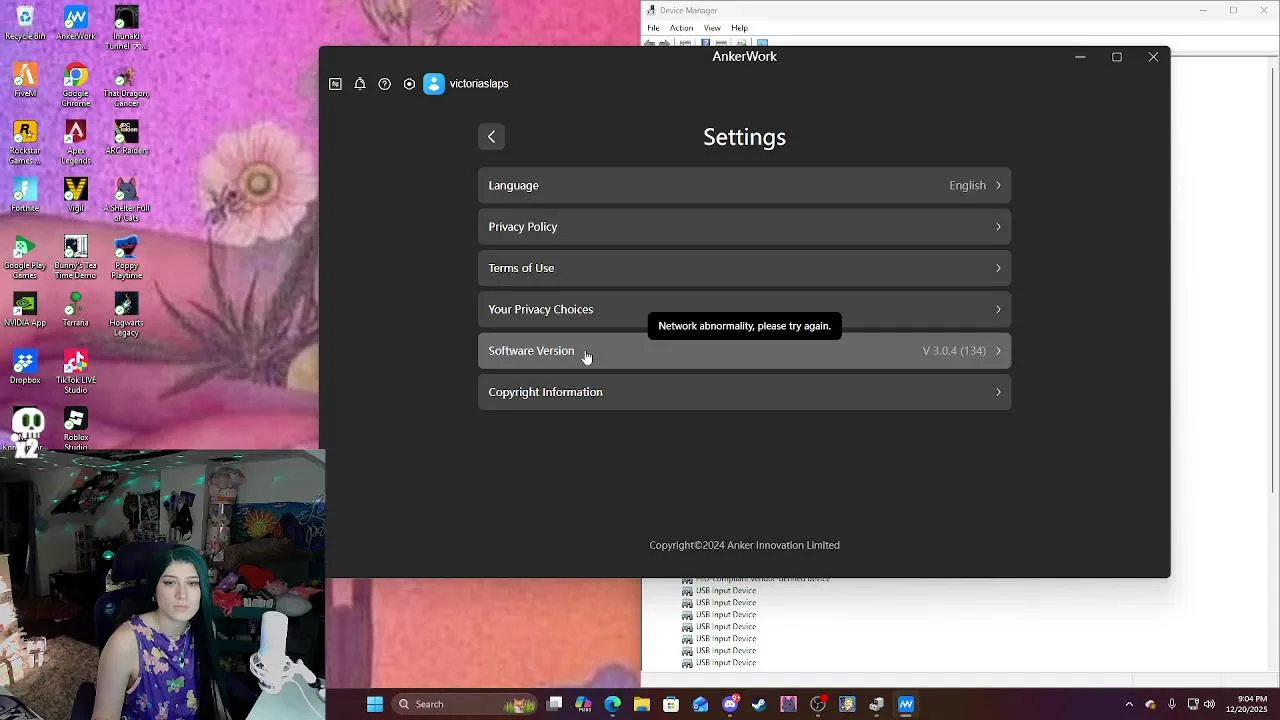Click the V 3.0.4 (134) version number
1280x720 pixels.
coord(954,351)
